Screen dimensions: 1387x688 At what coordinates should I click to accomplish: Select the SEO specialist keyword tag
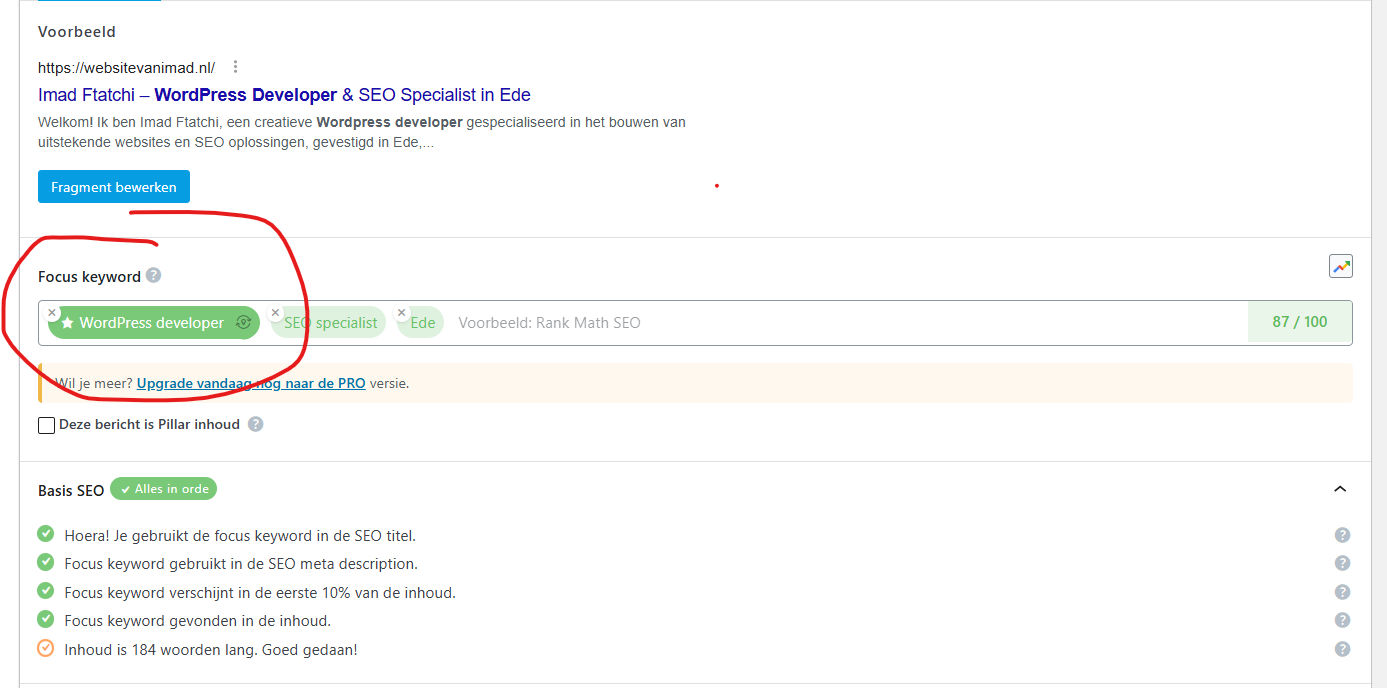pos(332,323)
